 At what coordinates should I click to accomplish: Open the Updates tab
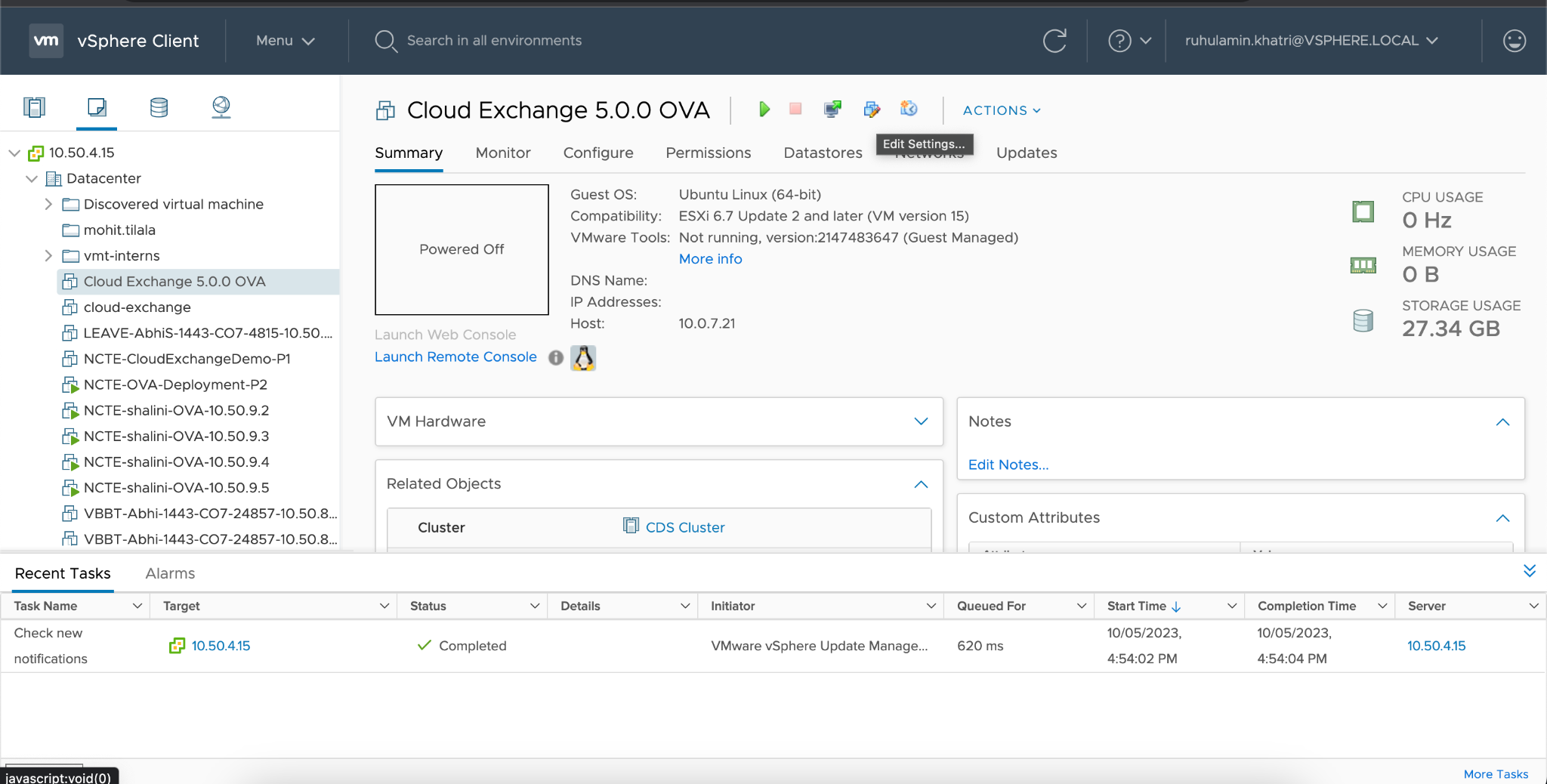click(x=1027, y=153)
